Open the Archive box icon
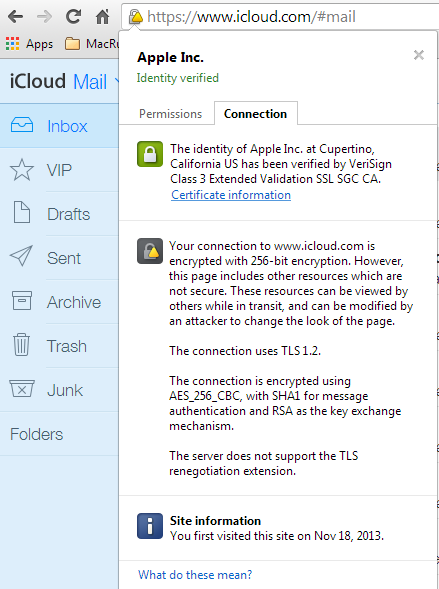 [22, 301]
